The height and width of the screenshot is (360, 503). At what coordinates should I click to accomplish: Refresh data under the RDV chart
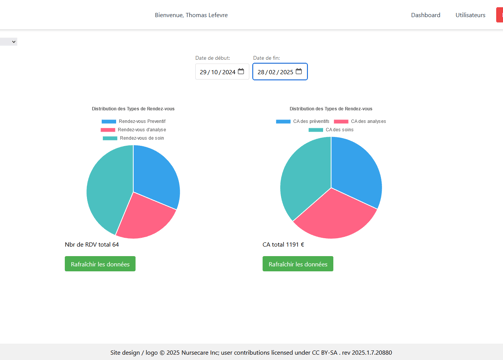tap(100, 264)
